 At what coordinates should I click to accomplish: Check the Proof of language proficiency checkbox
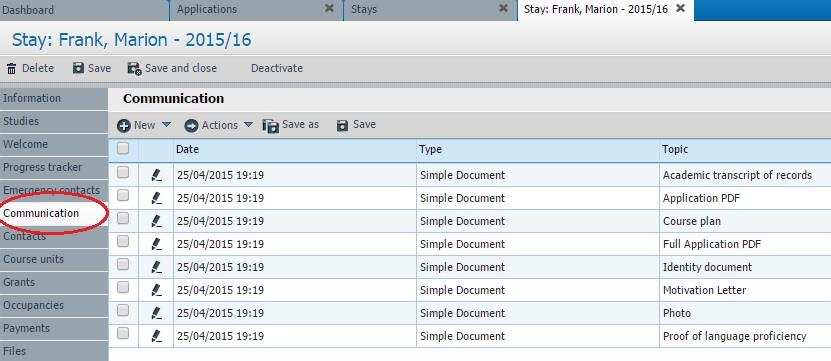pyautogui.click(x=123, y=333)
